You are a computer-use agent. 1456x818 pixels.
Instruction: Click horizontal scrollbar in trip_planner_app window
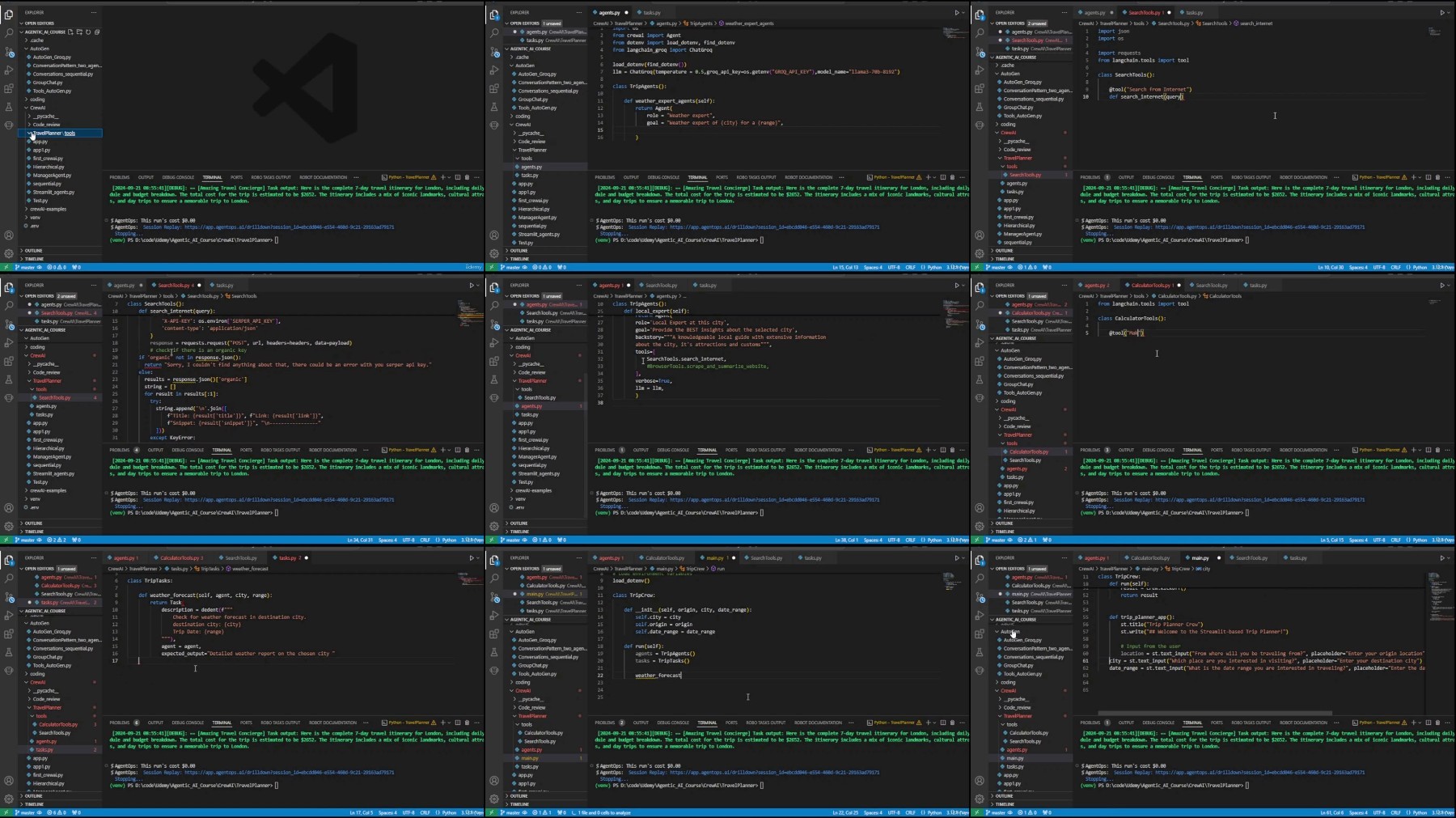click(1213, 714)
